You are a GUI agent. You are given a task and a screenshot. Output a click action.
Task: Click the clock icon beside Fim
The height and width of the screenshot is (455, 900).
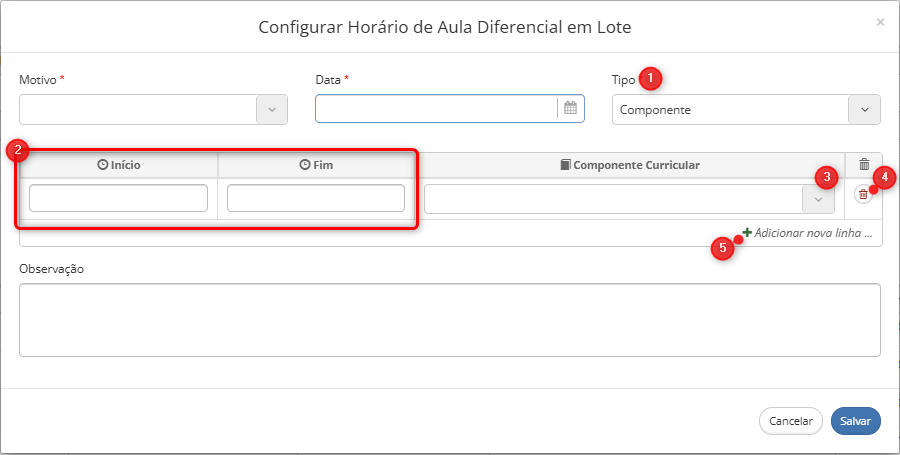pos(305,165)
